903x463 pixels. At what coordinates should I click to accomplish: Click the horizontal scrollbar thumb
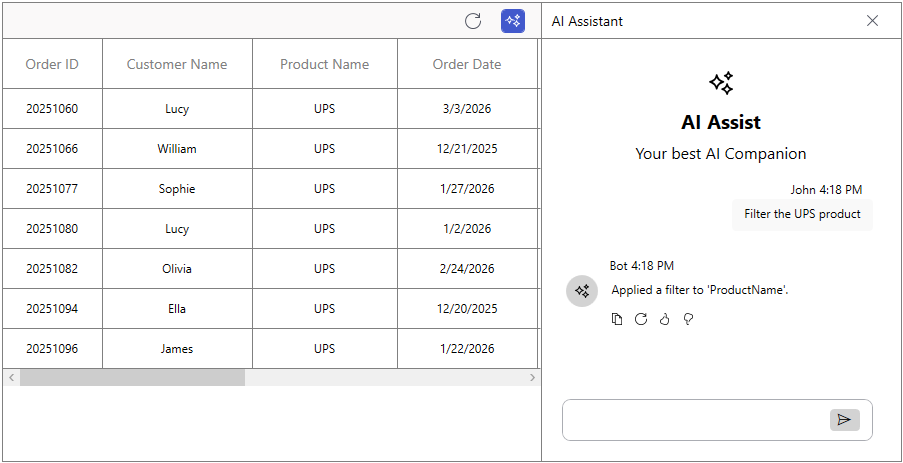(132, 378)
